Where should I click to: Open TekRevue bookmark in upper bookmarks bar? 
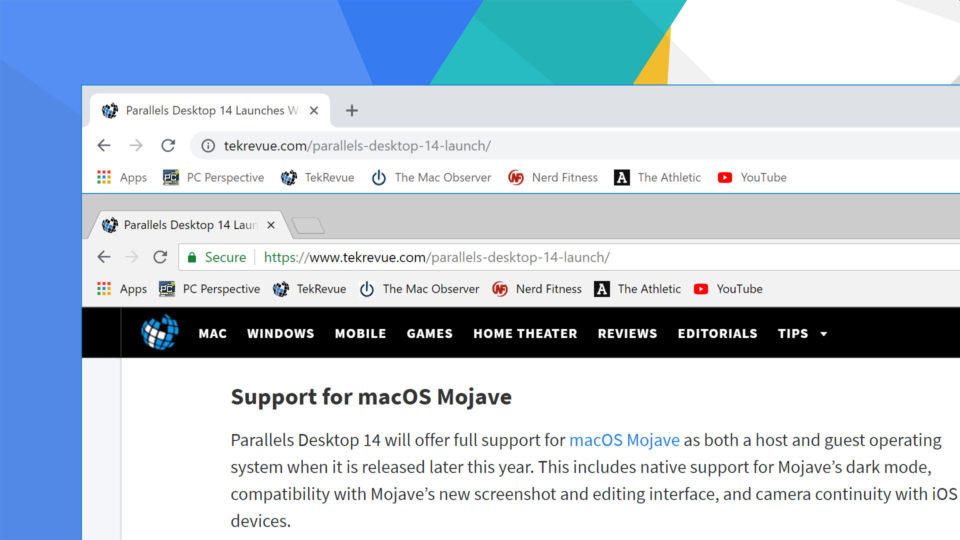pos(317,178)
